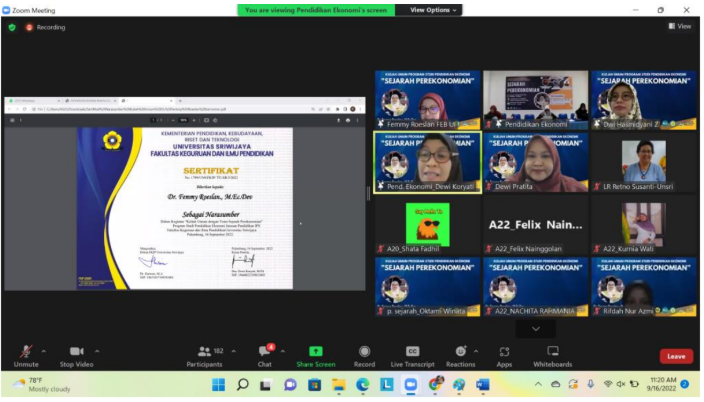
Task: Select the Felix Nainggolan participant tile
Action: [x=536, y=224]
